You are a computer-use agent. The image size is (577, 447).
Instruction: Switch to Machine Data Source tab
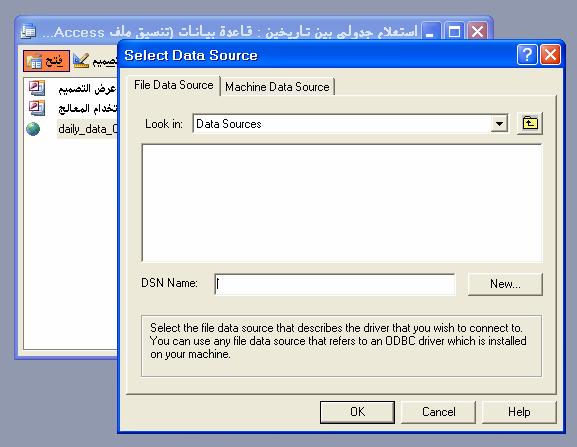[x=277, y=87]
